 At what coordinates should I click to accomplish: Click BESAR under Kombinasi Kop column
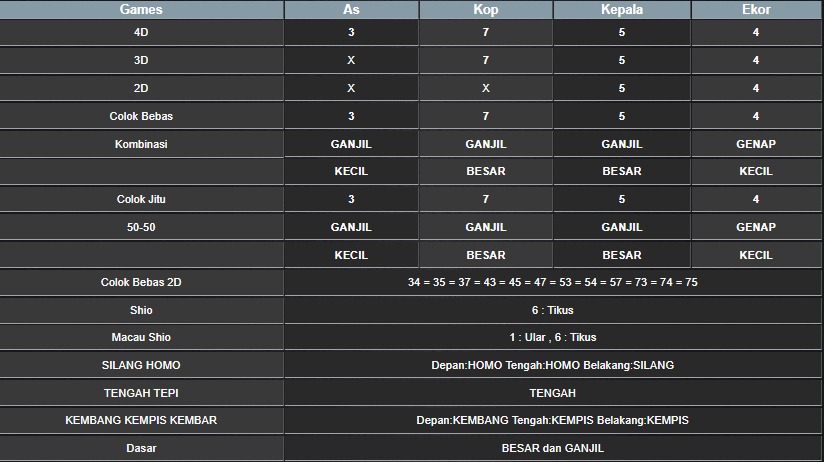click(486, 171)
